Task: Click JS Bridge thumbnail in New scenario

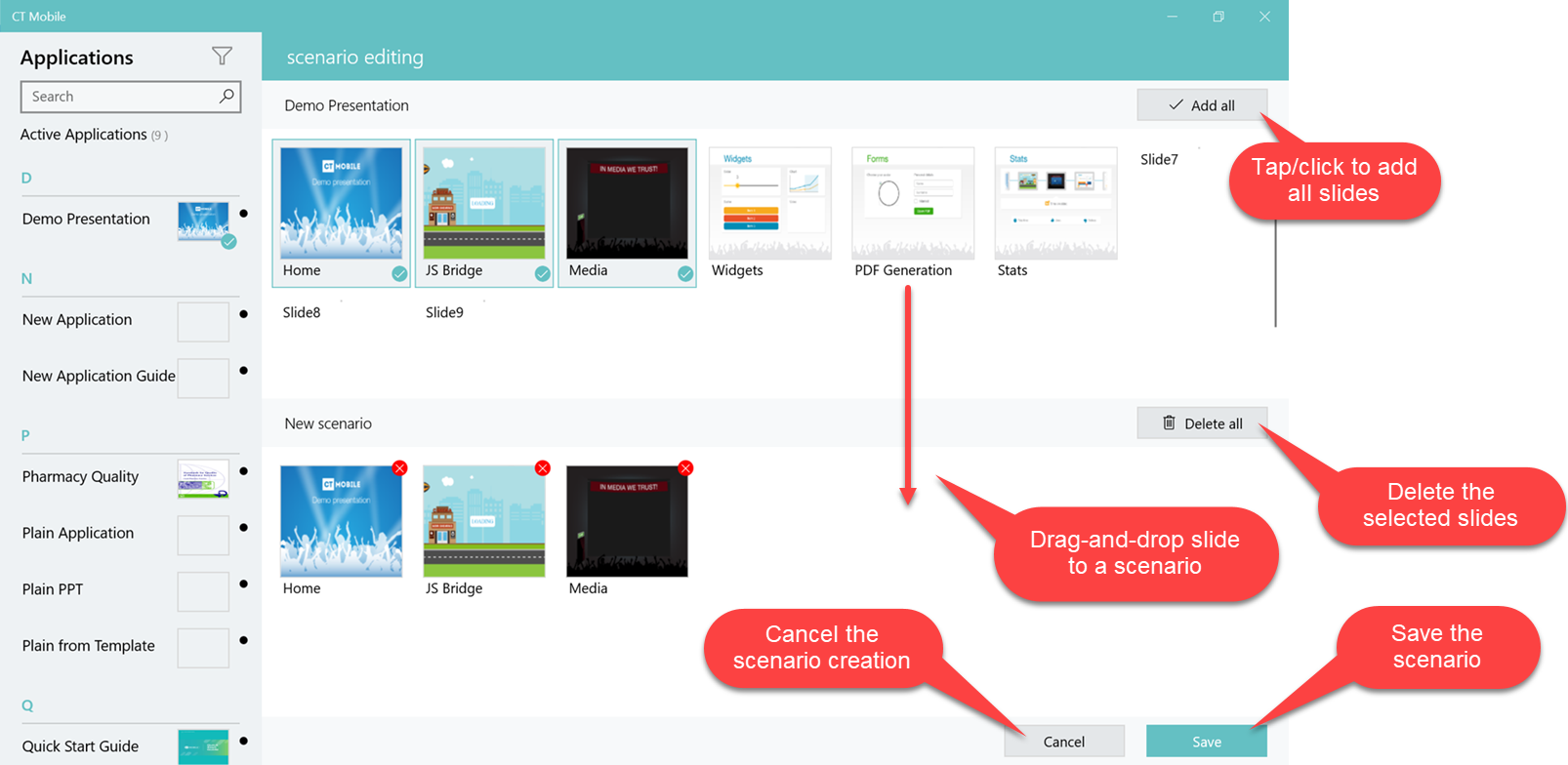Action: pyautogui.click(x=484, y=521)
